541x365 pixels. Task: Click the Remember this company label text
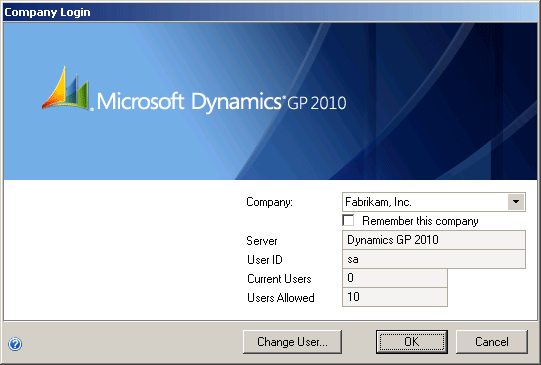(420, 221)
